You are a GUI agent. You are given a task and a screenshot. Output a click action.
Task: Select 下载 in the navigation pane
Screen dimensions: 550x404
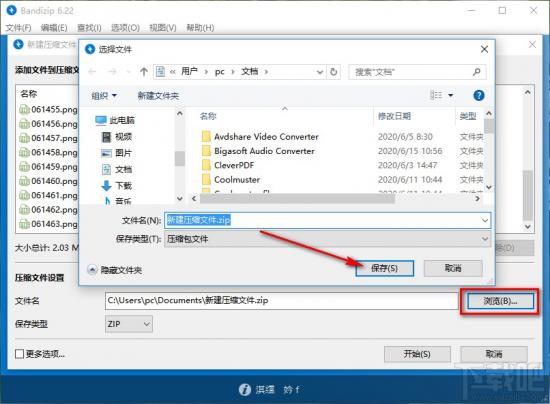point(117,186)
